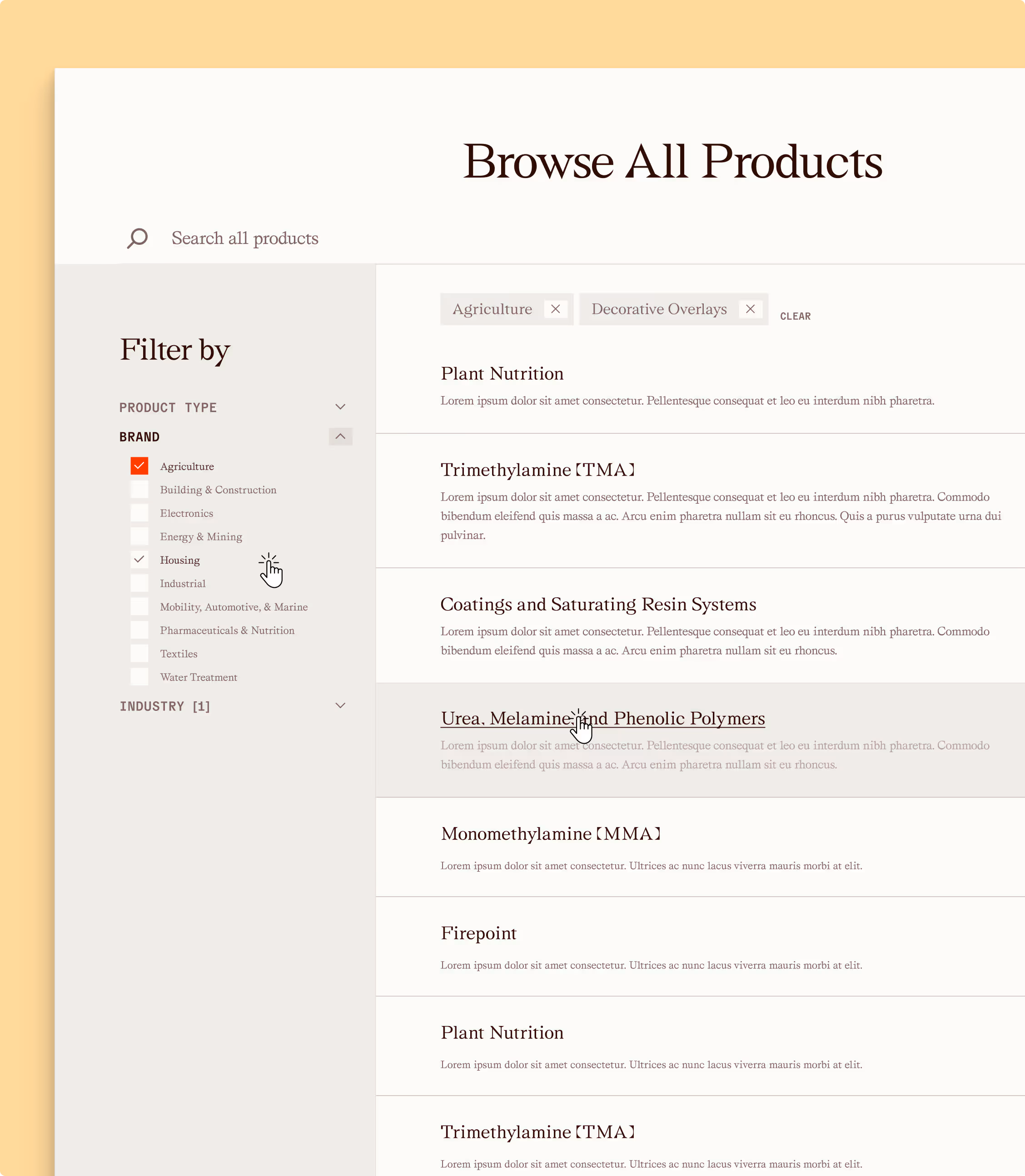Image resolution: width=1025 pixels, height=1176 pixels.
Task: Click the search magnifier icon
Action: click(x=137, y=238)
